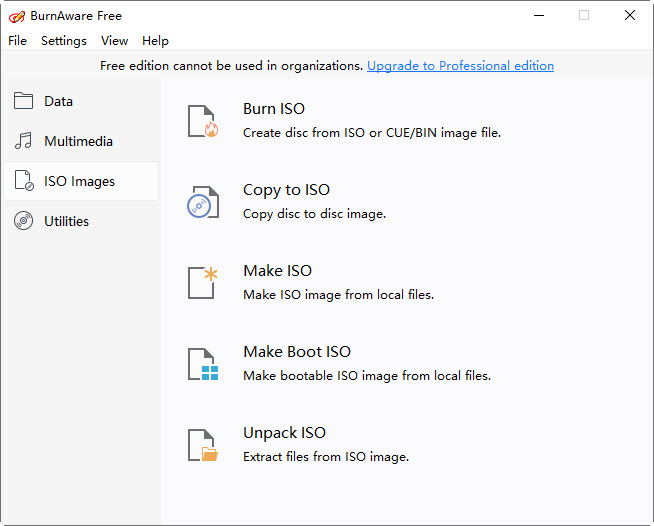Open the View menu
The width and height of the screenshot is (654, 526).
click(x=114, y=41)
